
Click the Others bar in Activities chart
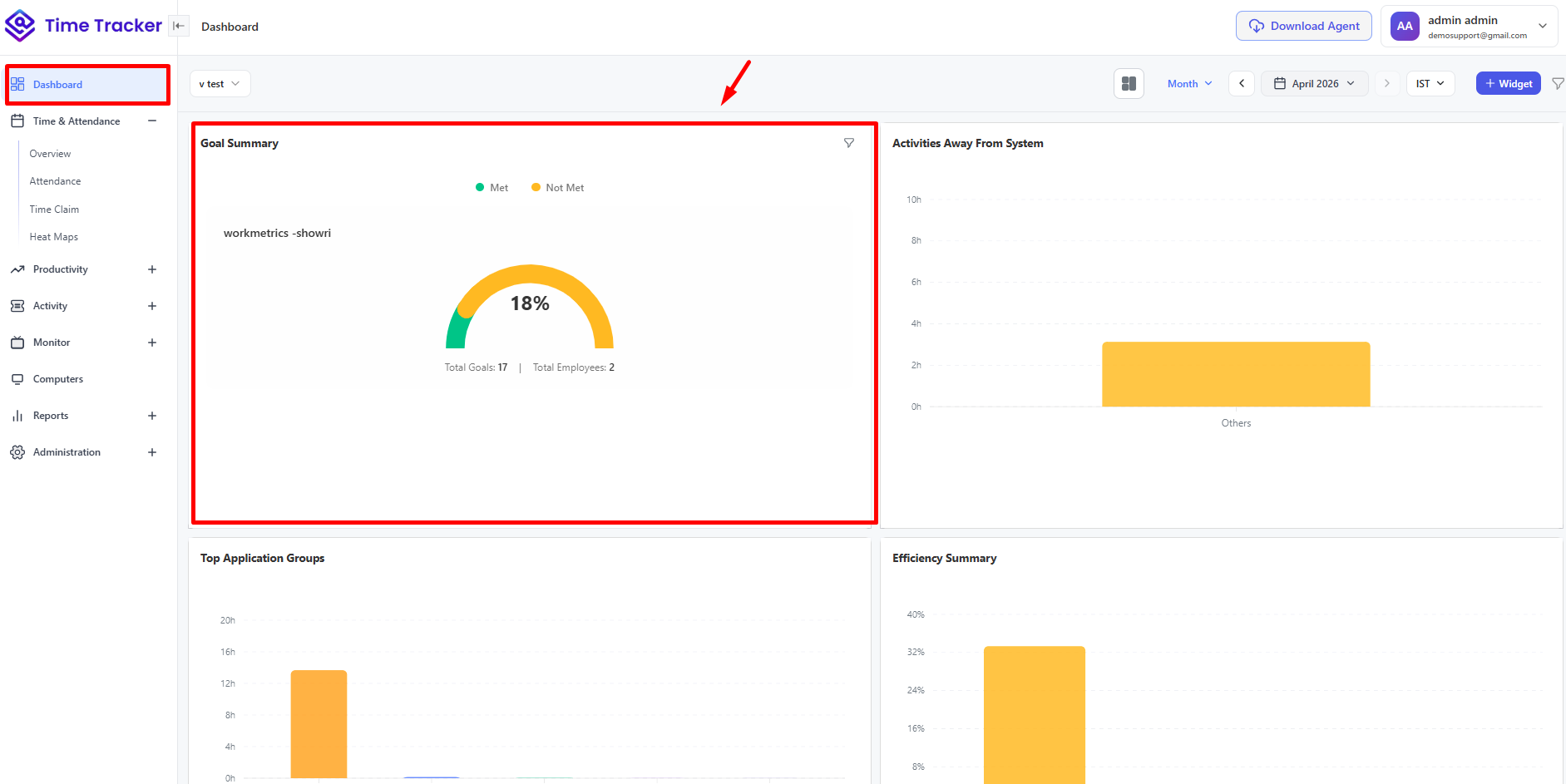coord(1236,374)
